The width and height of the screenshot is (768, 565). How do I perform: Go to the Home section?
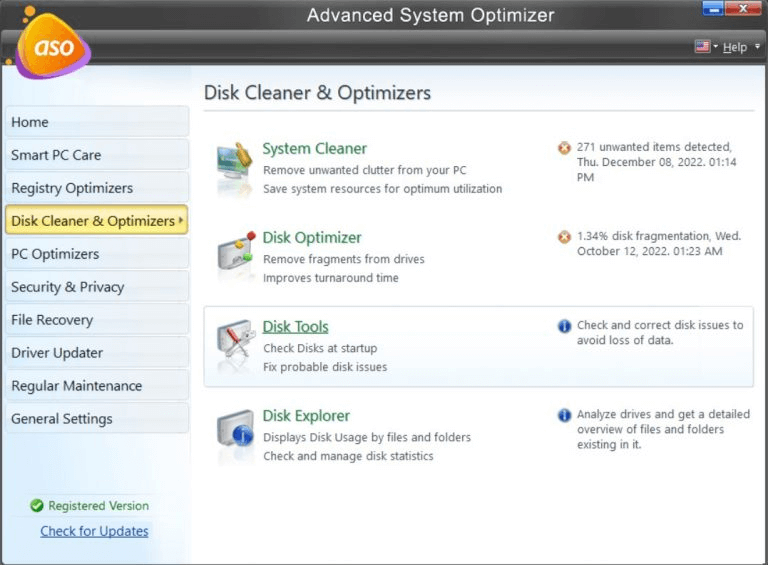pyautogui.click(x=96, y=122)
